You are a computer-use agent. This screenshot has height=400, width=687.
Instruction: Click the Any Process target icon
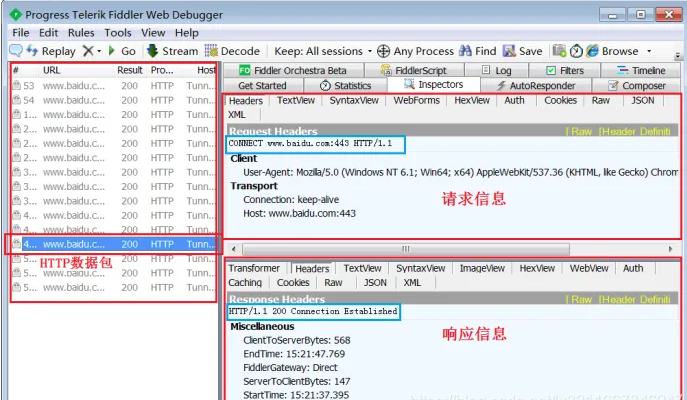point(383,51)
